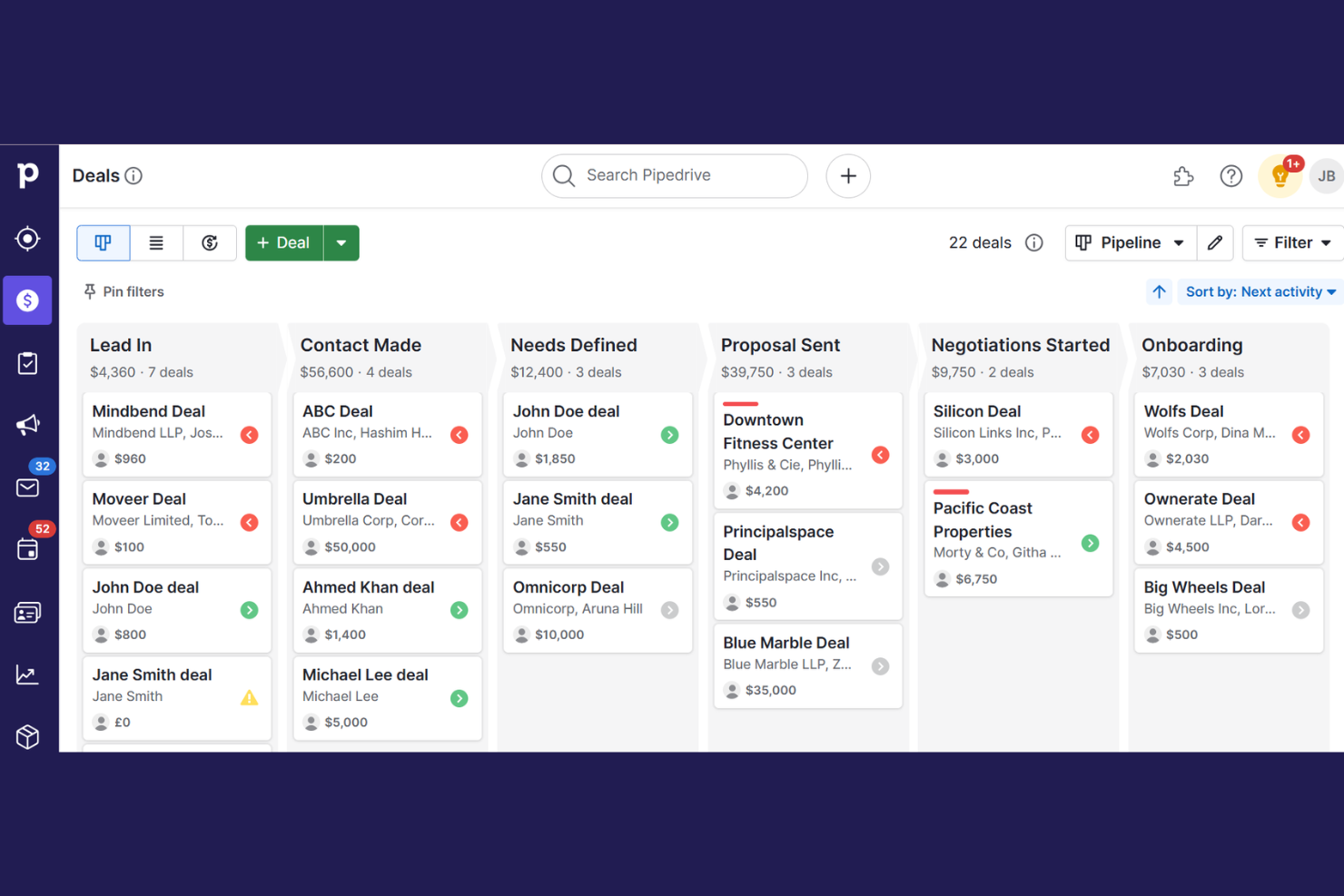Toggle ascending sort order arrow

pyautogui.click(x=1159, y=291)
